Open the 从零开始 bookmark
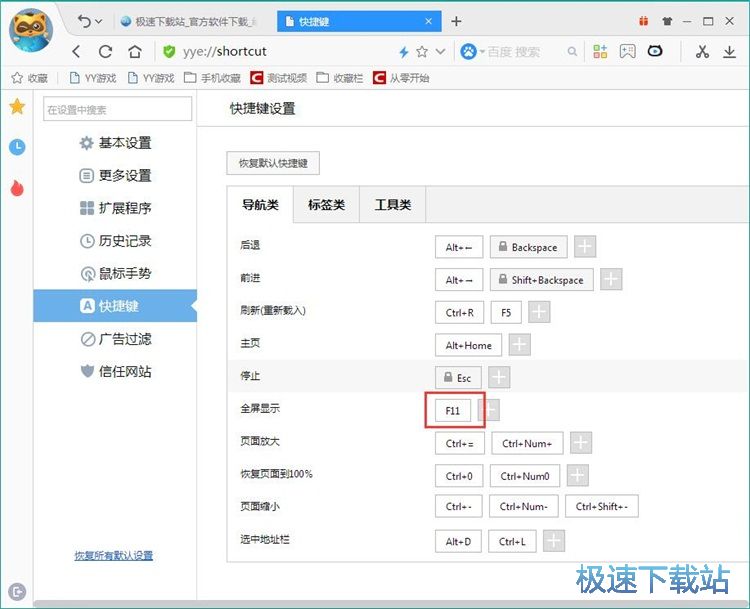The height and width of the screenshot is (609, 750). pyautogui.click(x=401, y=78)
